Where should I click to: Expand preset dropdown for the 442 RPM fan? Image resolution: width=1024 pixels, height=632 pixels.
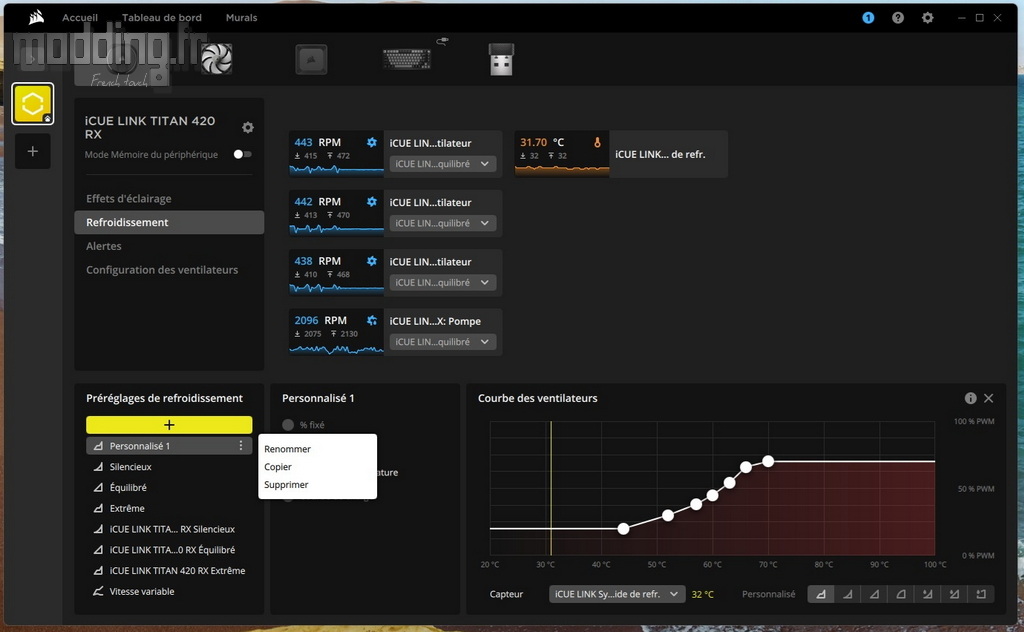442,223
